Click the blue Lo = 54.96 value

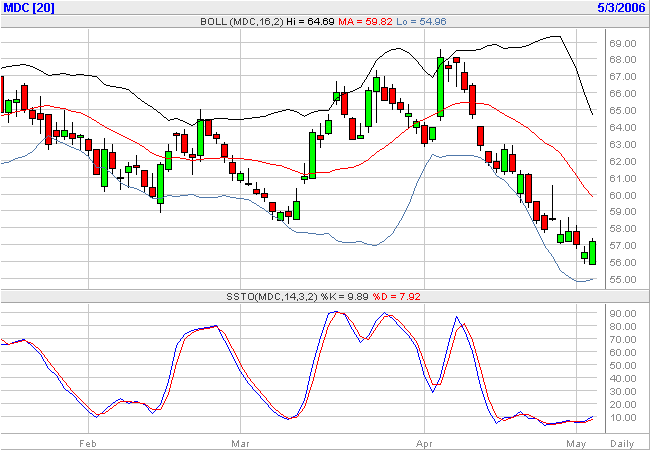[x=421, y=22]
